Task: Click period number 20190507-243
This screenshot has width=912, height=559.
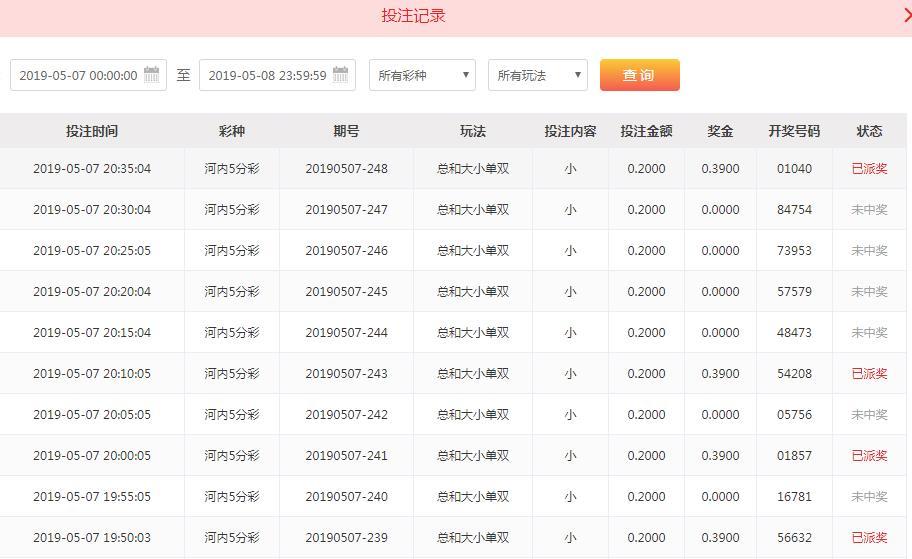Action: 346,374
